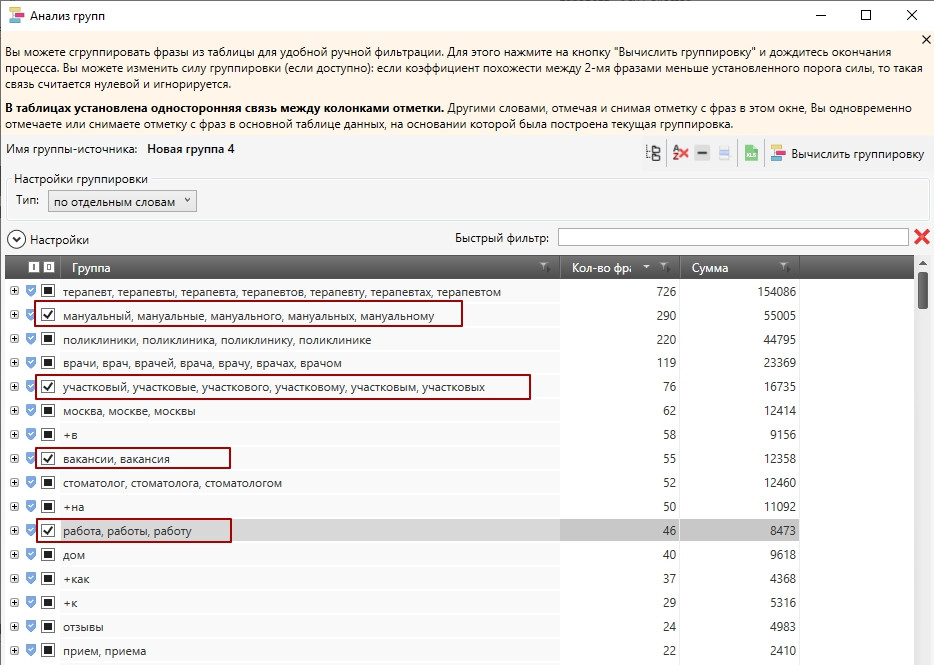The height and width of the screenshot is (665, 934).
Task: Click the collapse-all minus toolbar icon
Action: 703,154
